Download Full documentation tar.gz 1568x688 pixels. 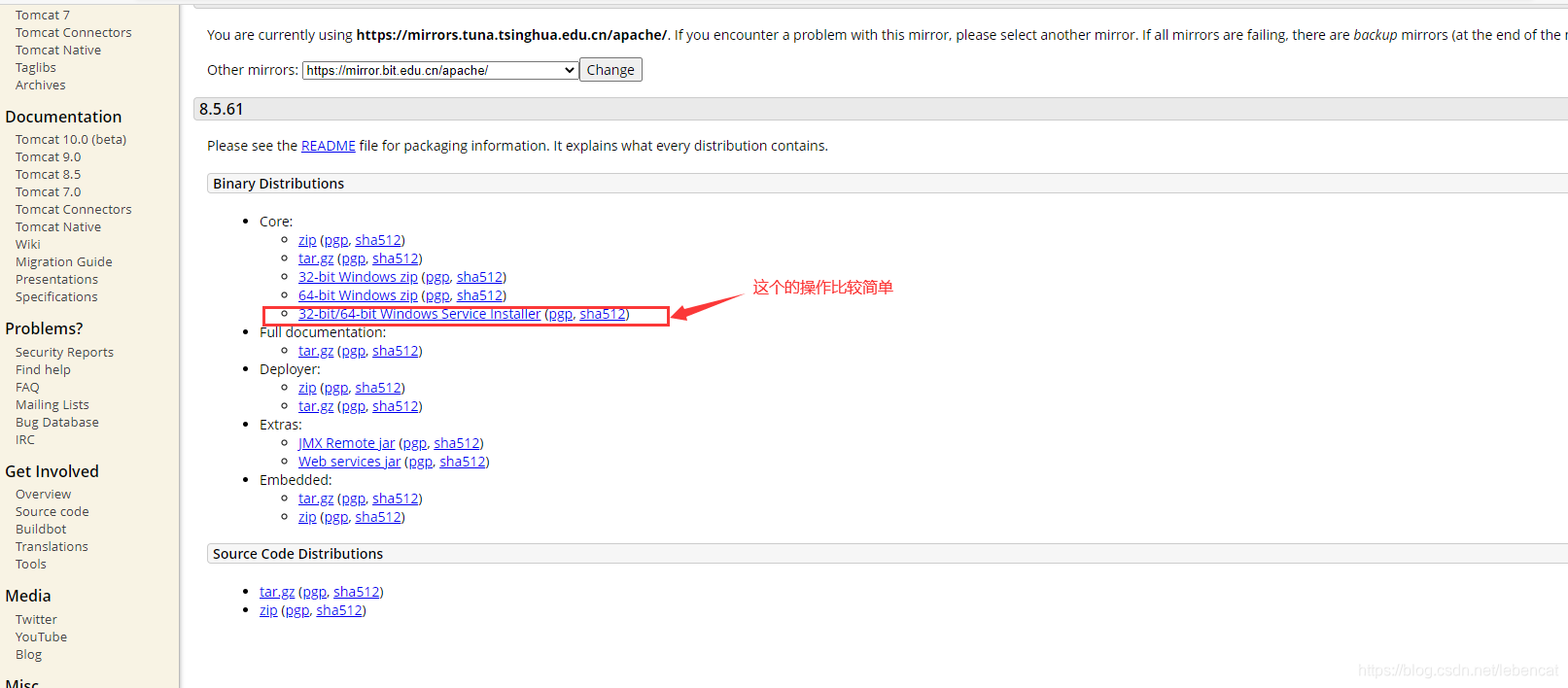[x=316, y=351]
